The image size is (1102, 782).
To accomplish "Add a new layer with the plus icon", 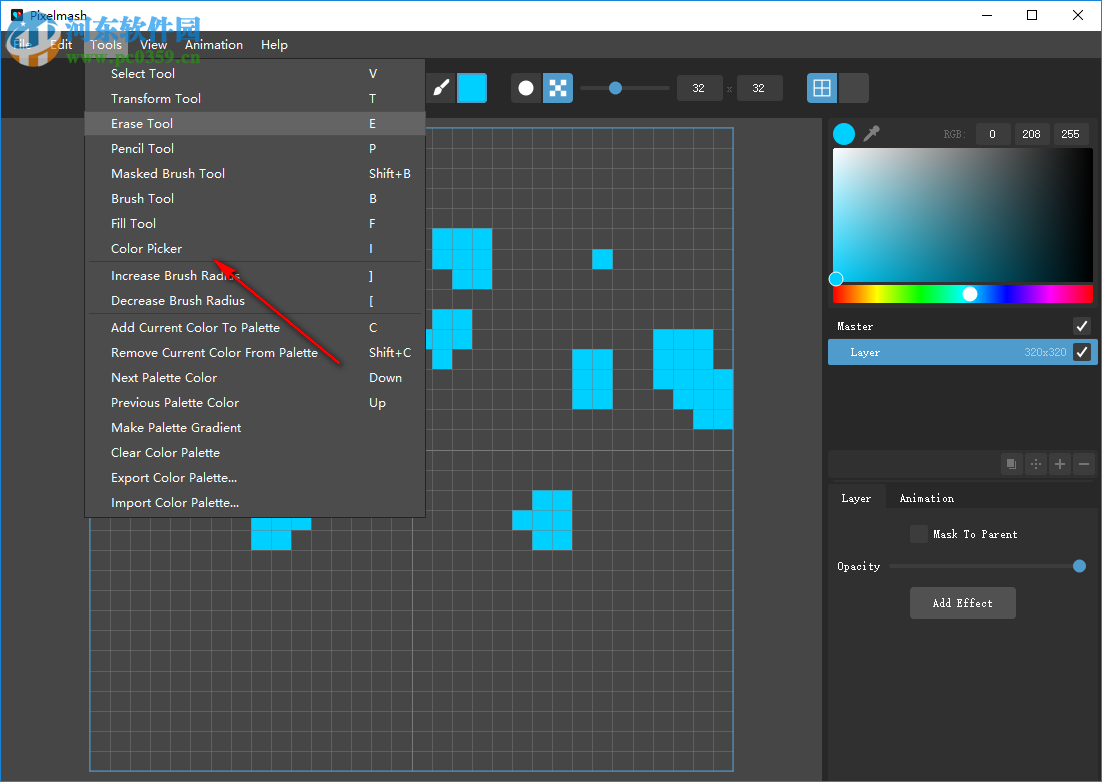I will click(x=1059, y=463).
